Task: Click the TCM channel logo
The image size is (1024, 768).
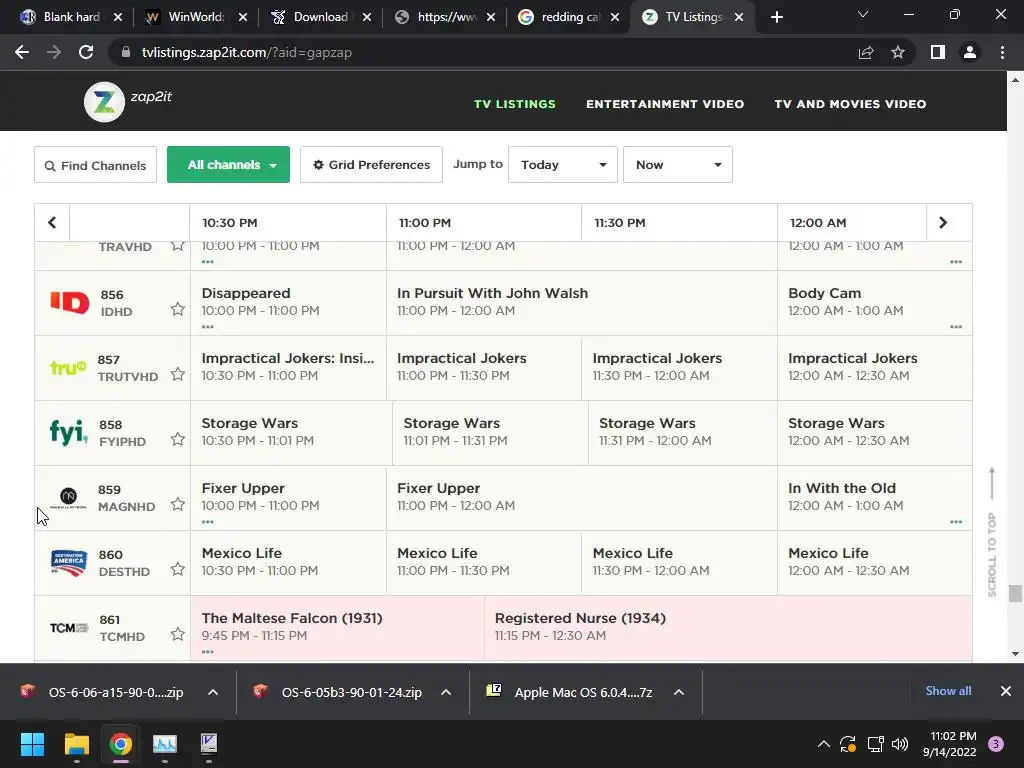Action: [69, 628]
